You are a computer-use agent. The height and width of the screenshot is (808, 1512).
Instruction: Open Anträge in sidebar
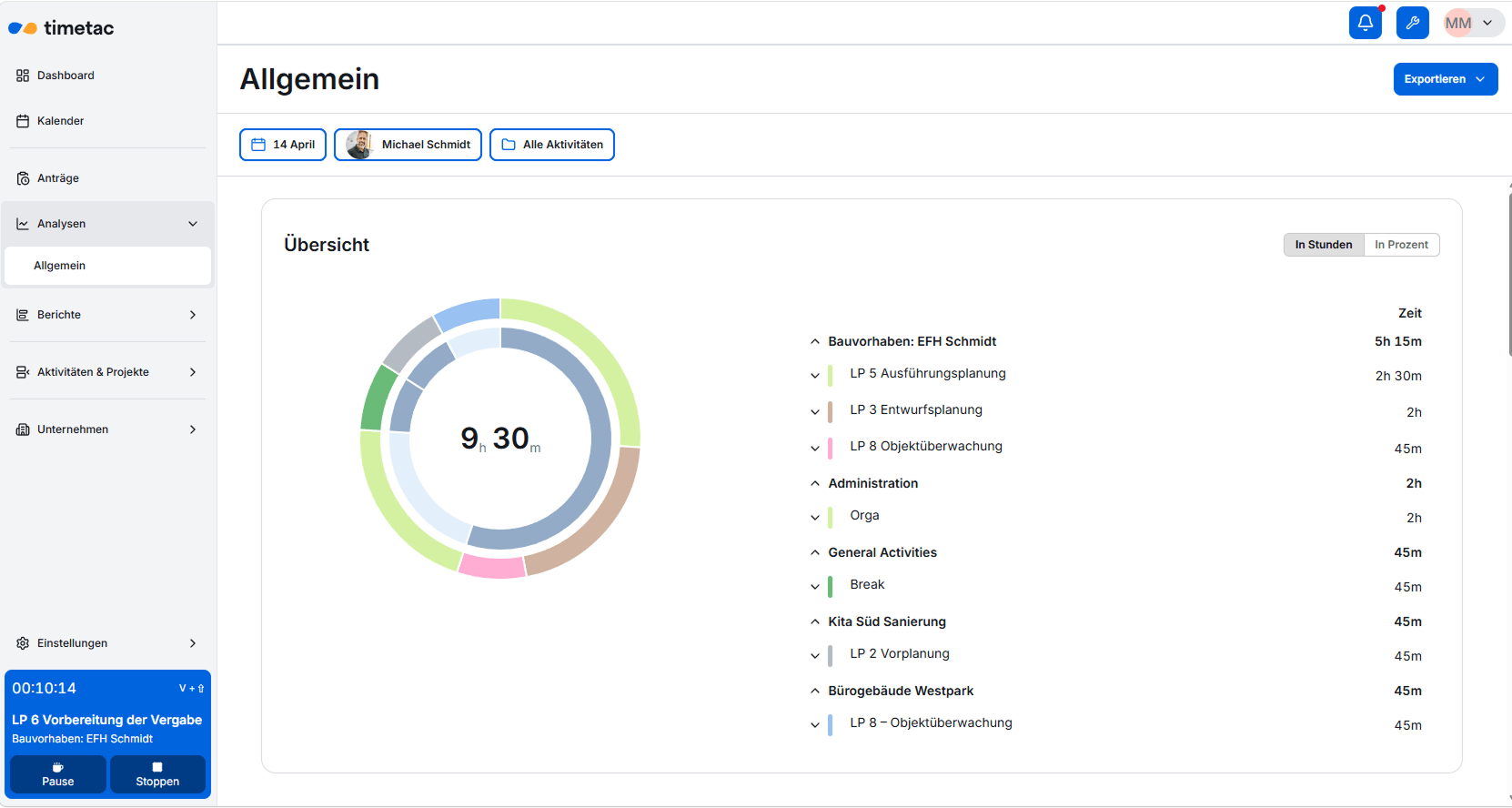108,178
